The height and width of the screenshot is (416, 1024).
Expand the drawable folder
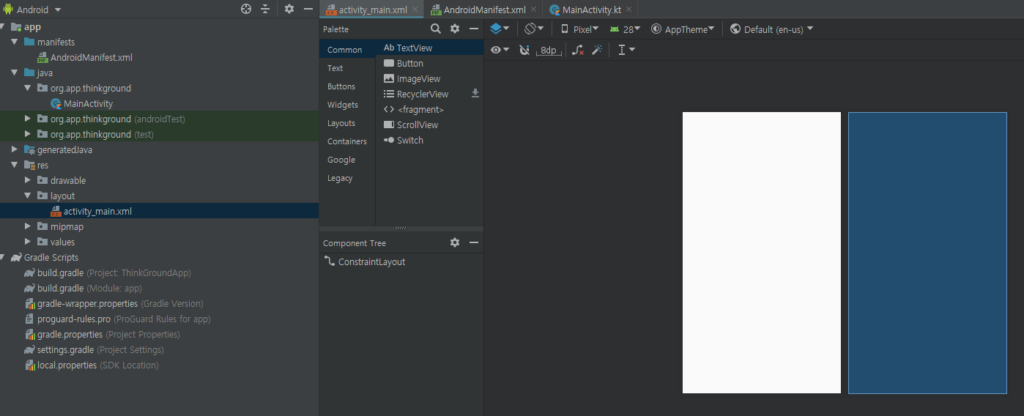pyautogui.click(x=27, y=180)
